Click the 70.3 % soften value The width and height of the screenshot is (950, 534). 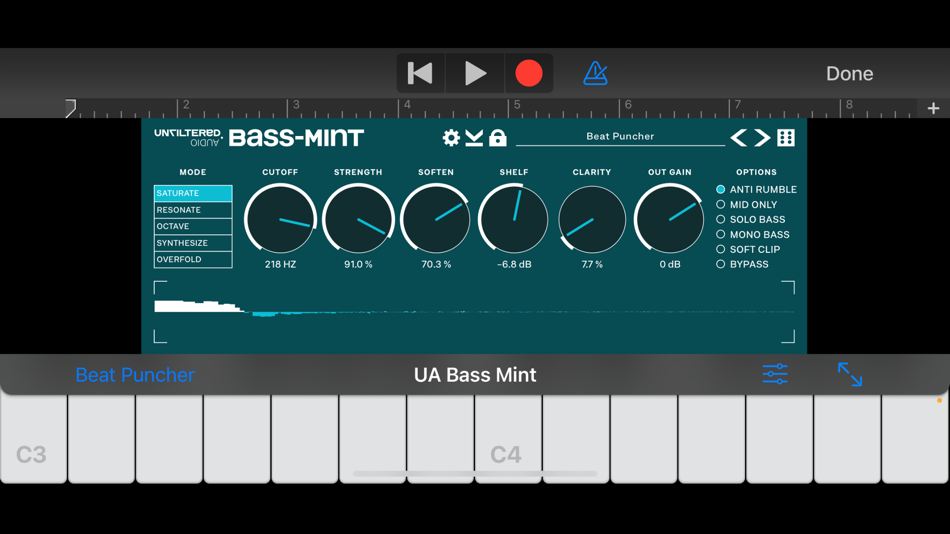[x=436, y=264]
